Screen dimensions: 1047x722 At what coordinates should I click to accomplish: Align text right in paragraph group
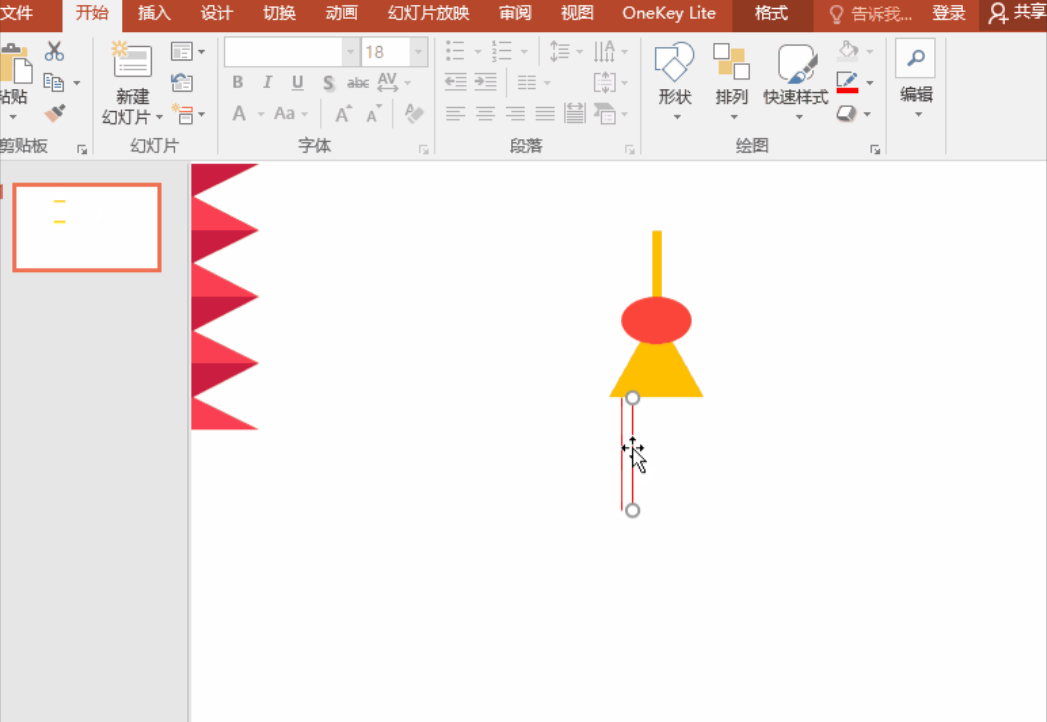point(515,114)
